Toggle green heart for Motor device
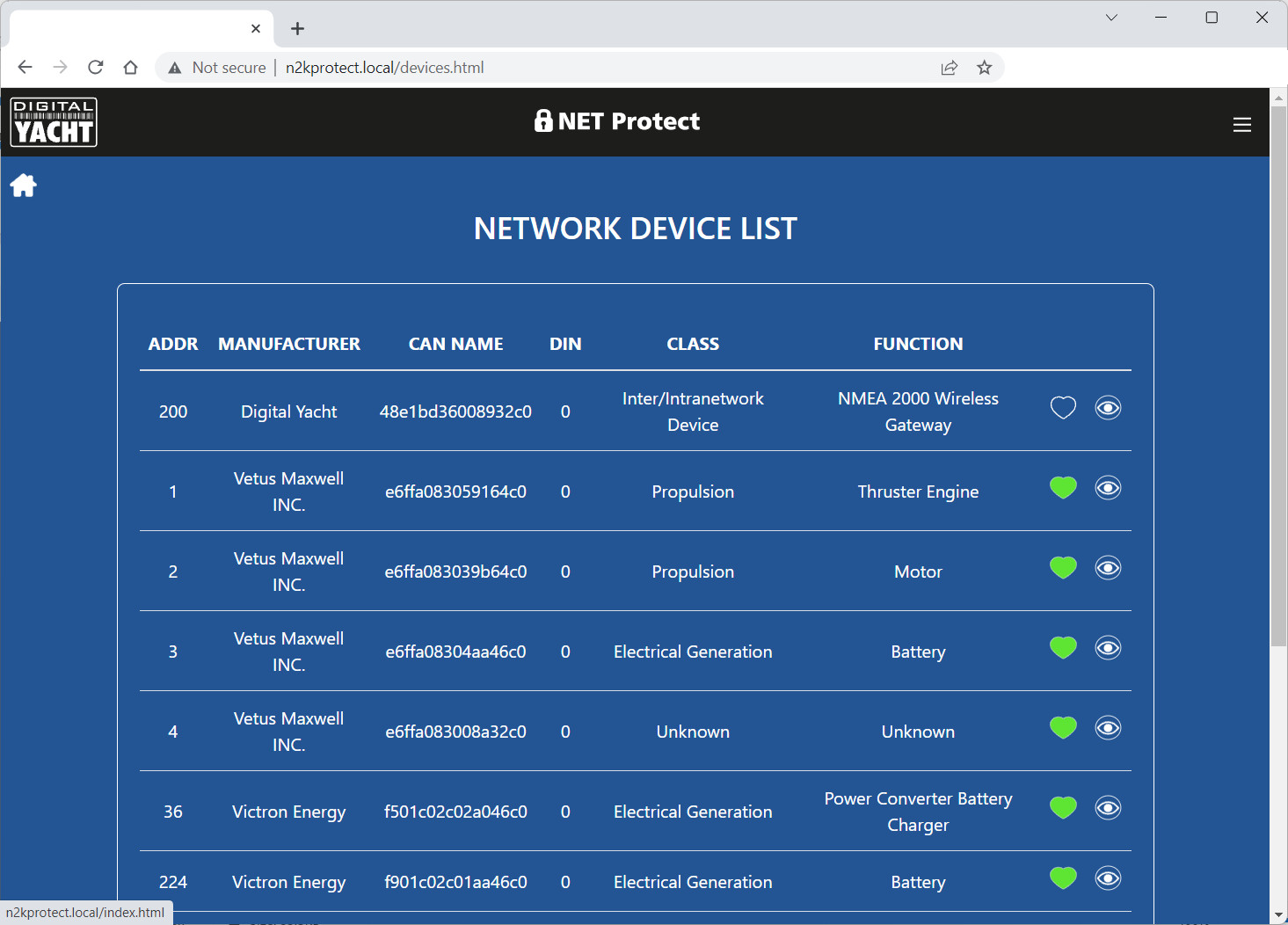Image resolution: width=1288 pixels, height=925 pixels. [x=1063, y=568]
